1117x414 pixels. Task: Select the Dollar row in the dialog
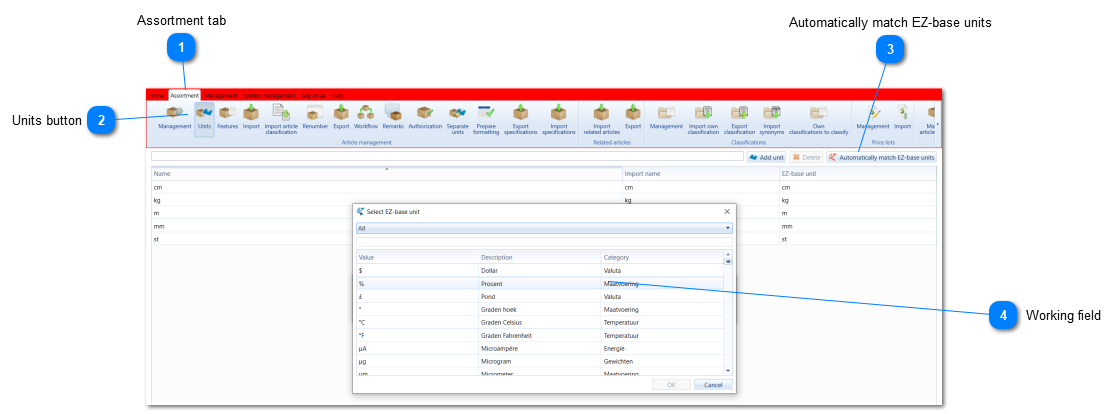coord(540,271)
